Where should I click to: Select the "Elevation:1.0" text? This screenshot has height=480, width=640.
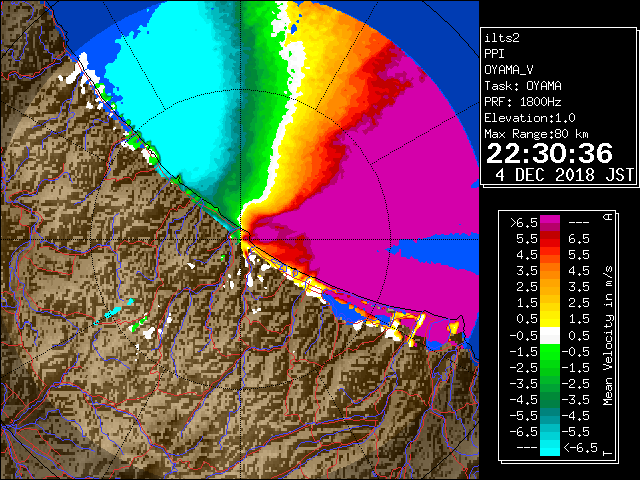coord(530,118)
